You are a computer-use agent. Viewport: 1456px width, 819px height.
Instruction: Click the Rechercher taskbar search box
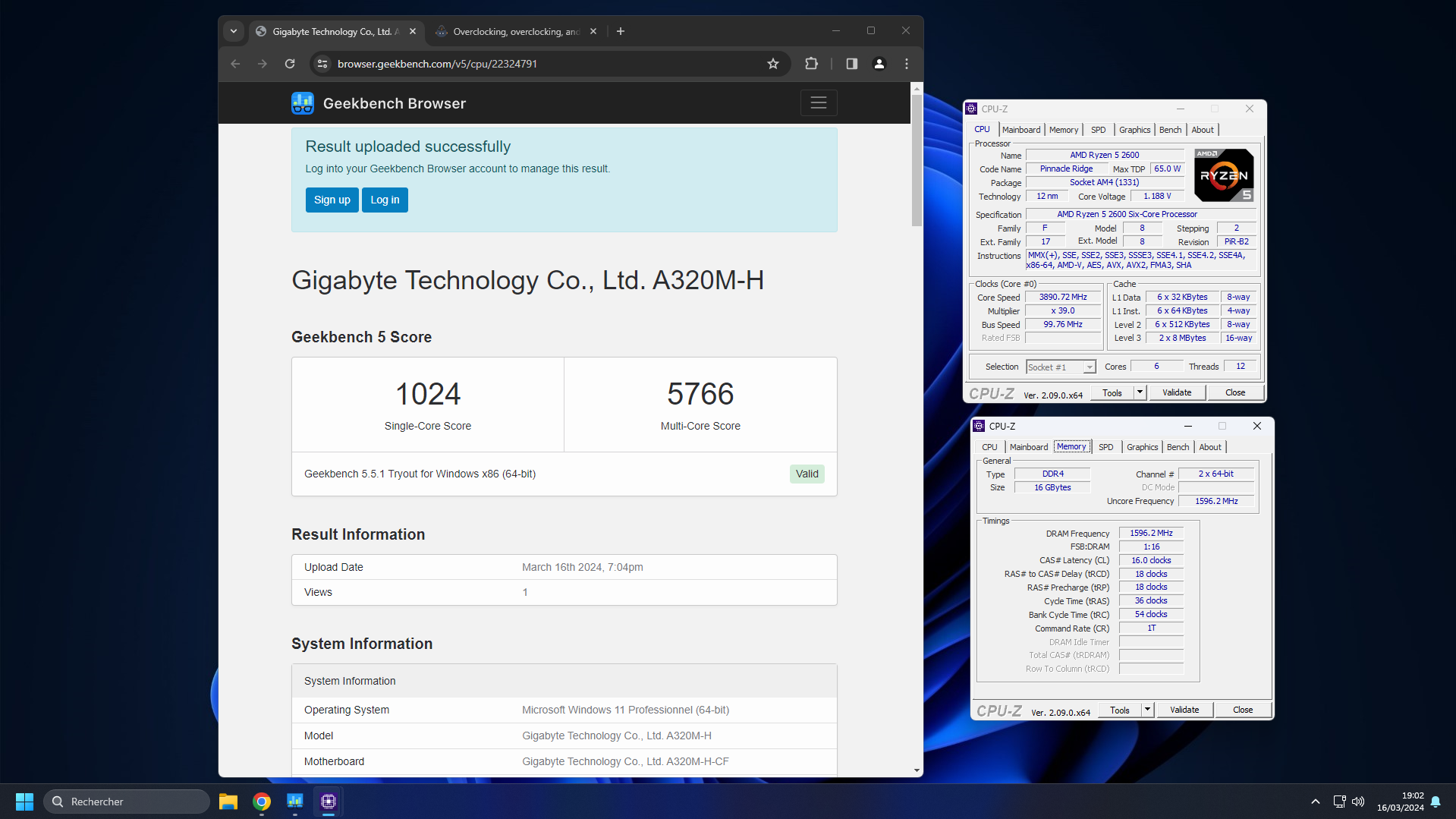[127, 802]
